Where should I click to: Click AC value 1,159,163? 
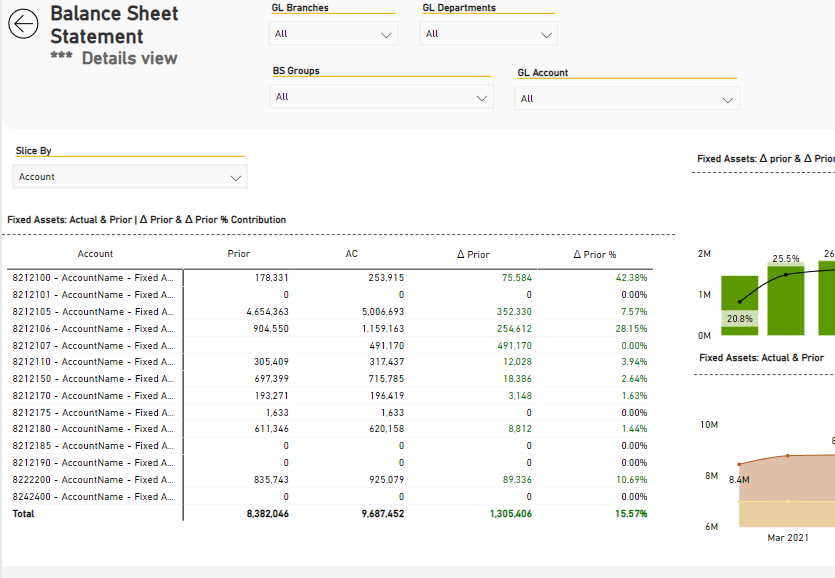coord(383,329)
